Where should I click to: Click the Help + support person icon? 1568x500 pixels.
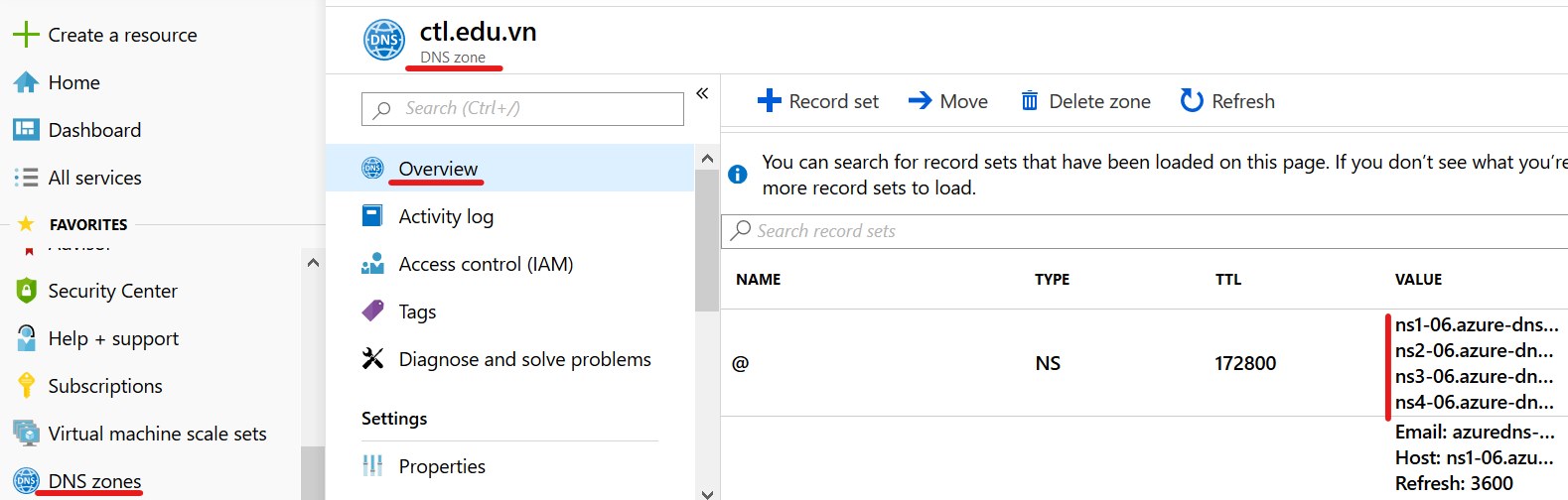coord(27,338)
